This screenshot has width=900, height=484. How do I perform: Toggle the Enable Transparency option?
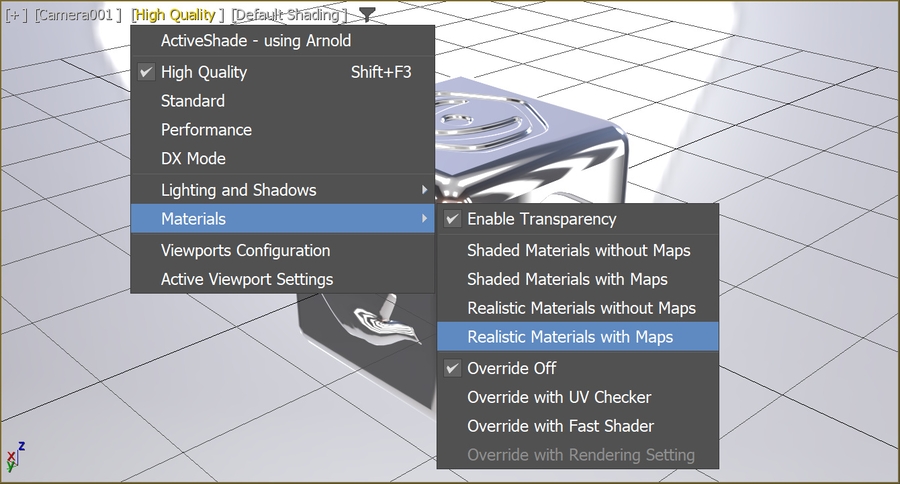point(541,219)
